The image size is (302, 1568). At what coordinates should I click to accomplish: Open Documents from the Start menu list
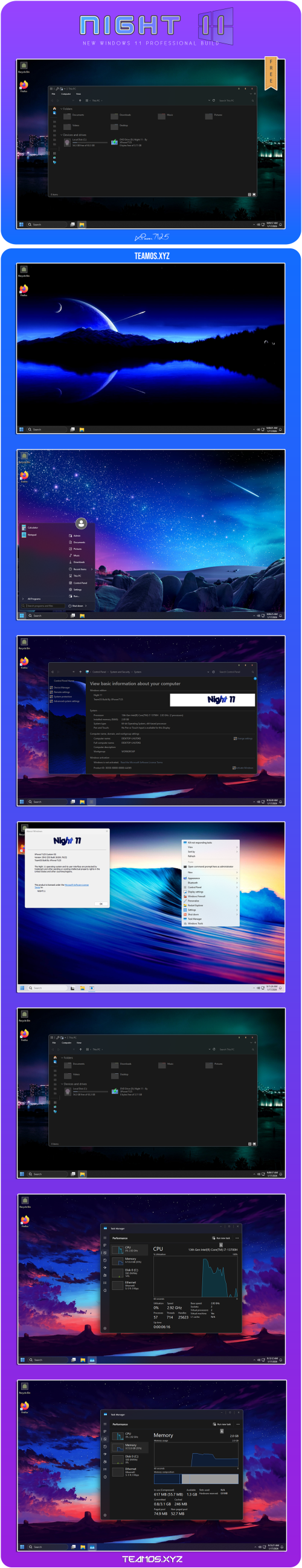pos(77,543)
